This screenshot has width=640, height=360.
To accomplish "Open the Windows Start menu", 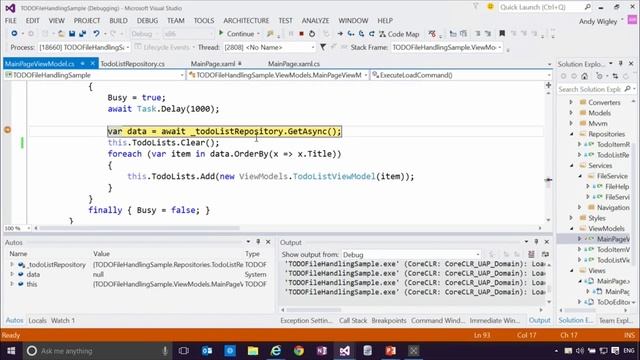I will (x=11, y=351).
